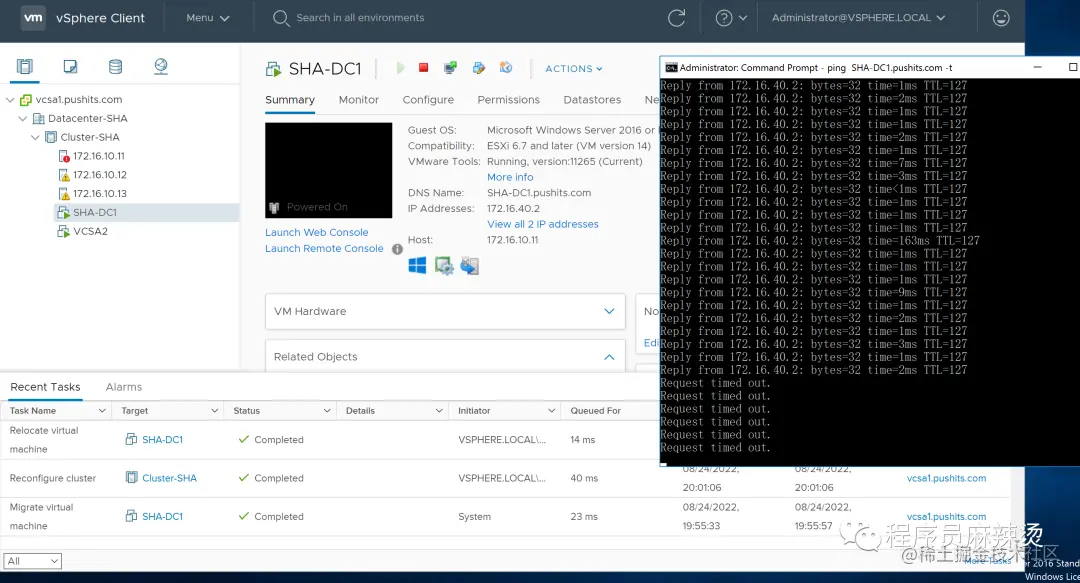Screen dimensions: 1080x583
Task: Collapse the Cluster-SHA tree node
Action: click(x=35, y=137)
